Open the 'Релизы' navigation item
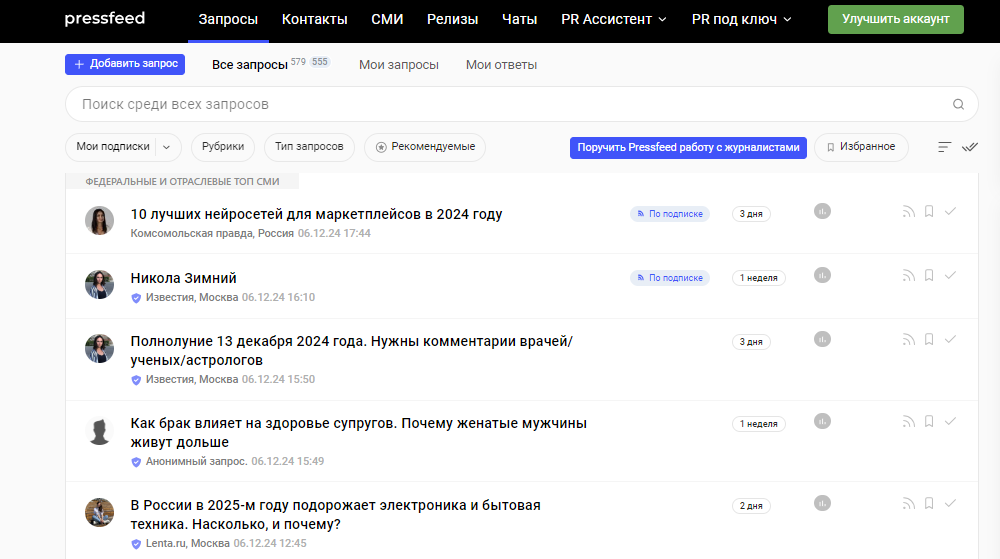The image size is (1000, 559). (x=452, y=20)
